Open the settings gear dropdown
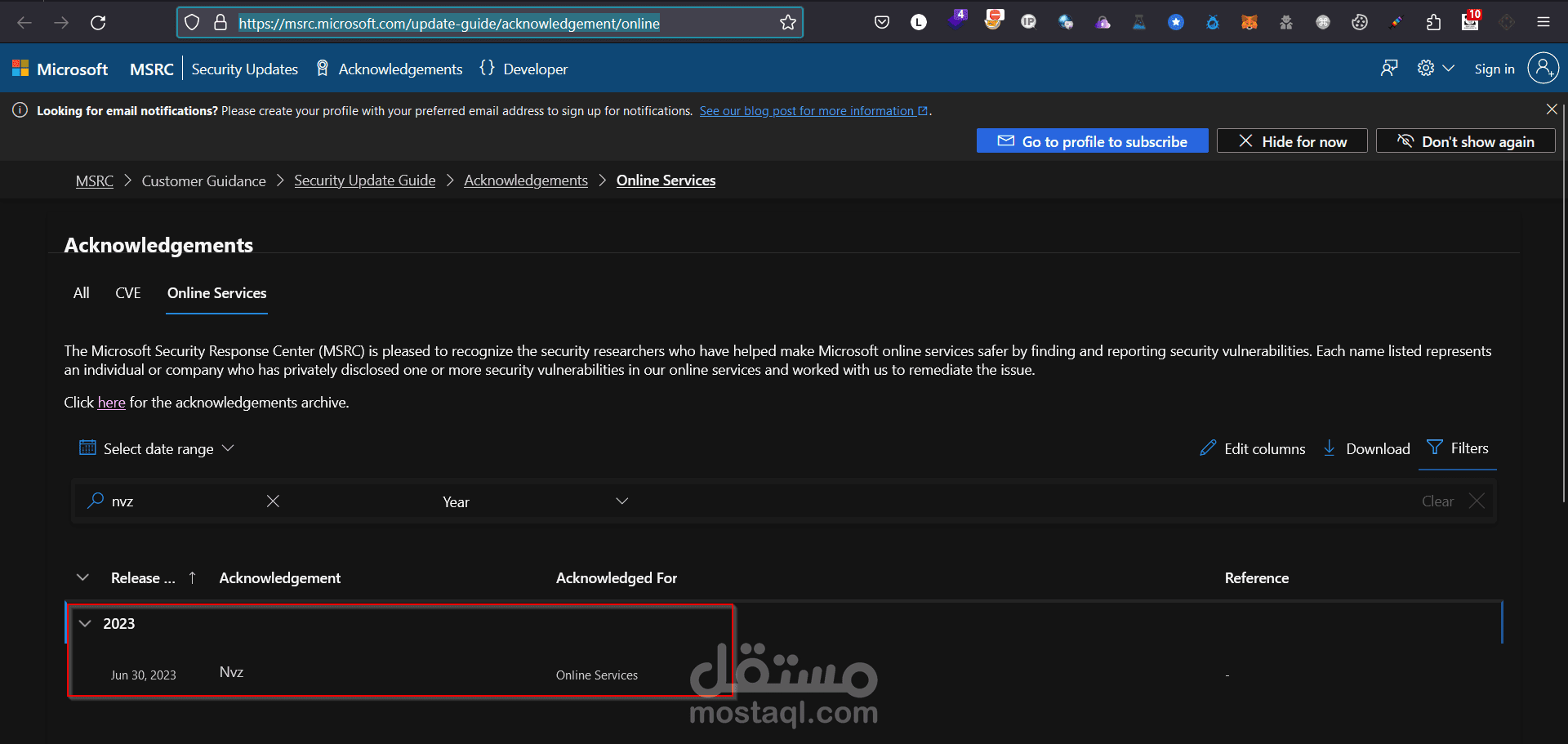Screen dimensions: 1568x744 (x=1436, y=69)
